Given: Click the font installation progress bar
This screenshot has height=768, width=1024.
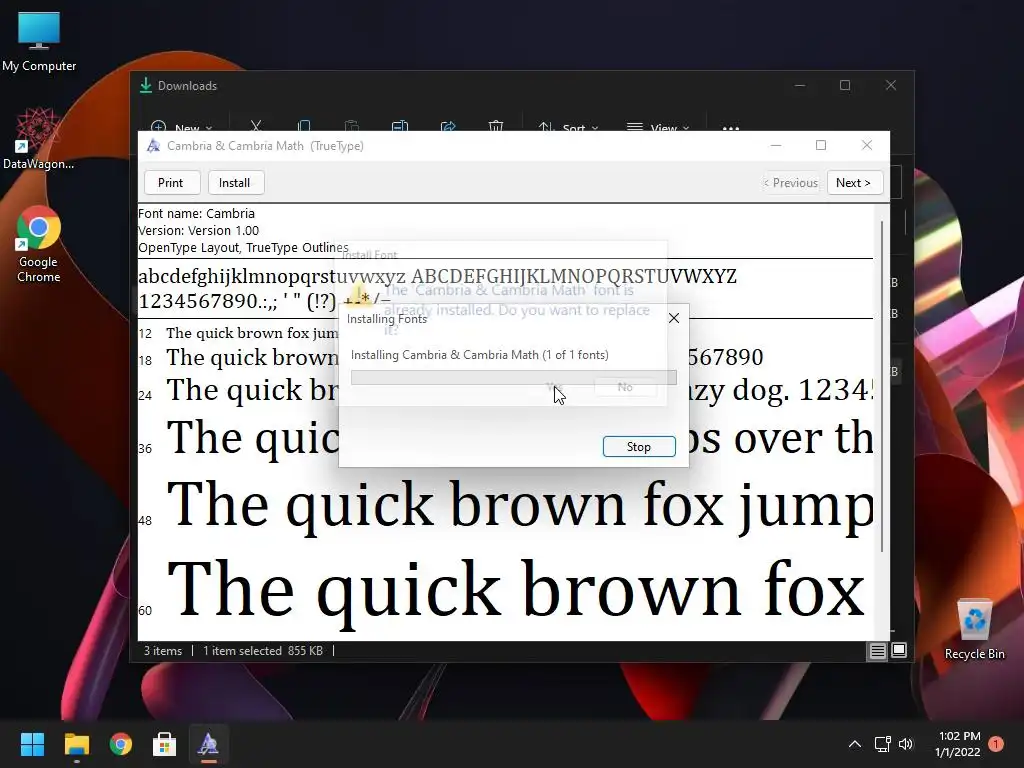Looking at the screenshot, I should coord(513,377).
